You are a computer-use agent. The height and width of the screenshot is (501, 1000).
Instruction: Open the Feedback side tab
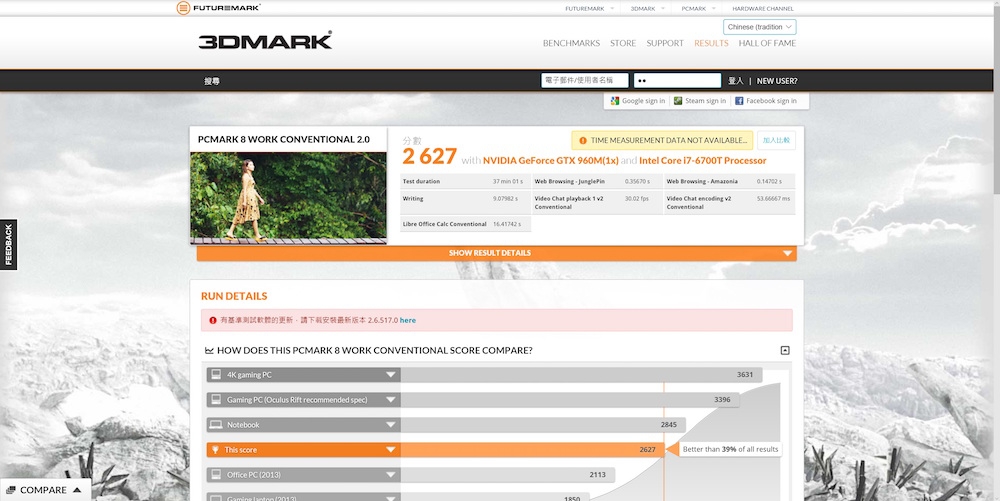pyautogui.click(x=8, y=245)
